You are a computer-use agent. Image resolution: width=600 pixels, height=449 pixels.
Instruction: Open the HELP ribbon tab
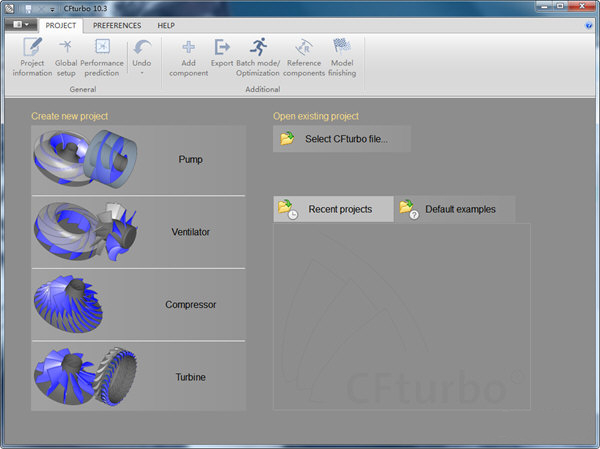pos(166,25)
